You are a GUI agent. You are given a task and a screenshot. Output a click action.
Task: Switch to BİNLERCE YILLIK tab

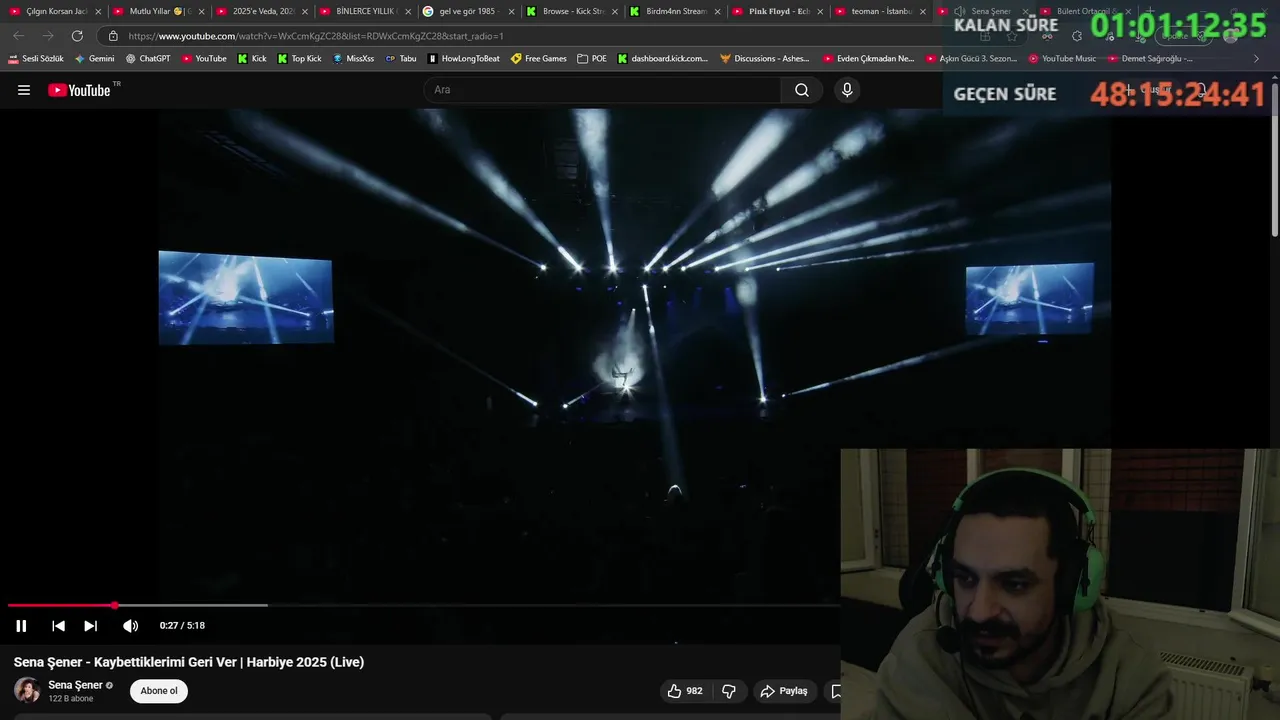tap(365, 11)
